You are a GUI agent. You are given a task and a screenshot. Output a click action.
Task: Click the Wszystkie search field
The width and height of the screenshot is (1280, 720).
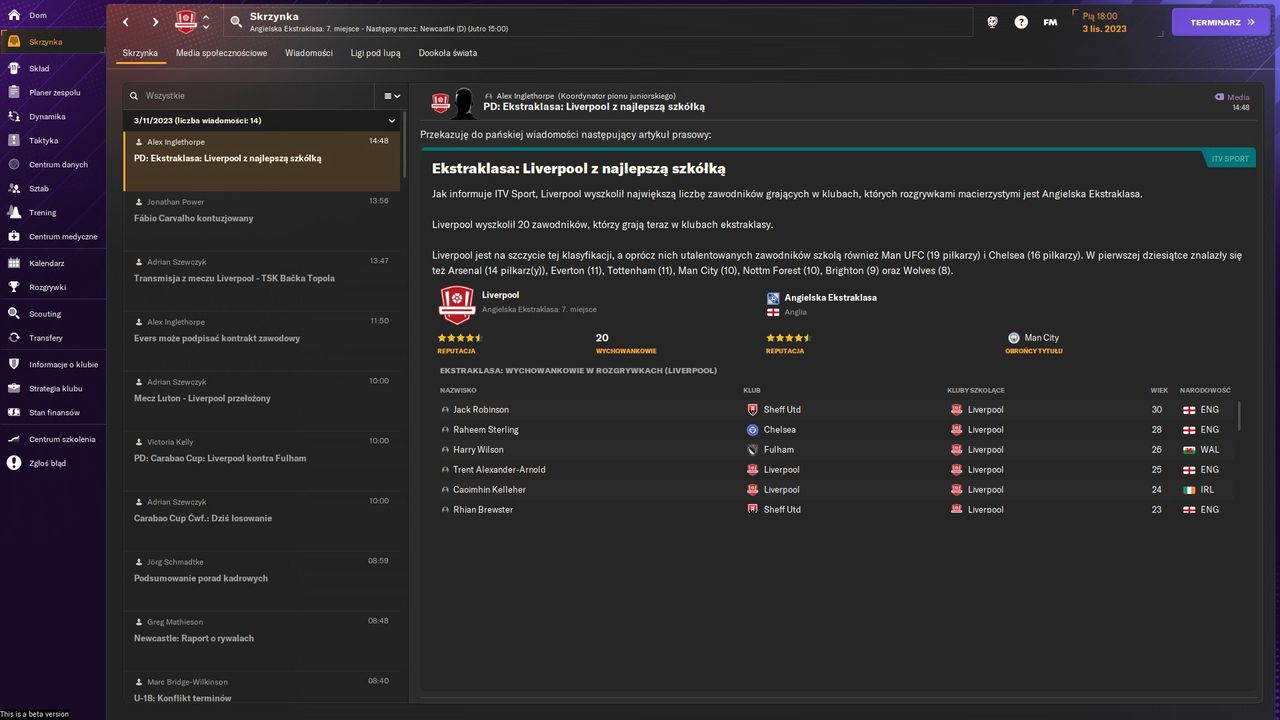(x=251, y=96)
